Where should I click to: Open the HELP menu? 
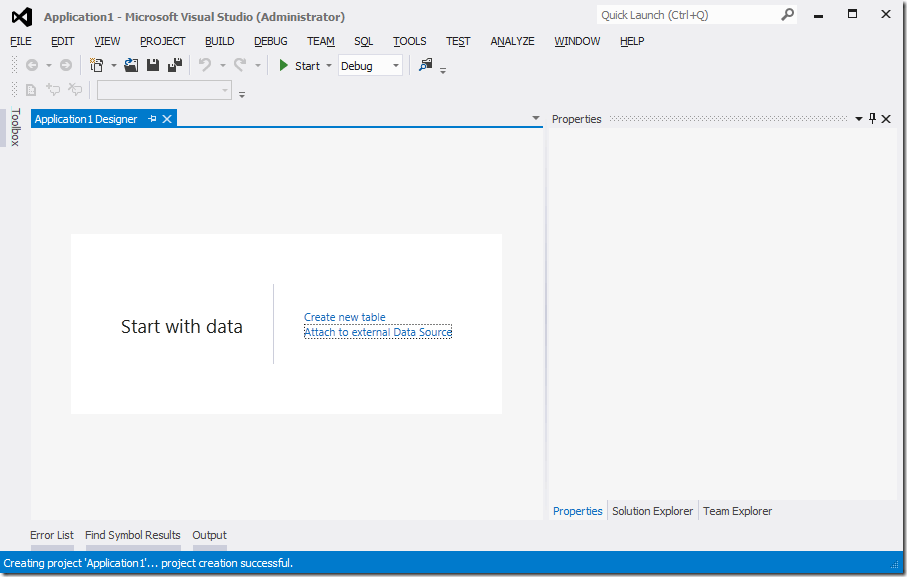pos(632,41)
